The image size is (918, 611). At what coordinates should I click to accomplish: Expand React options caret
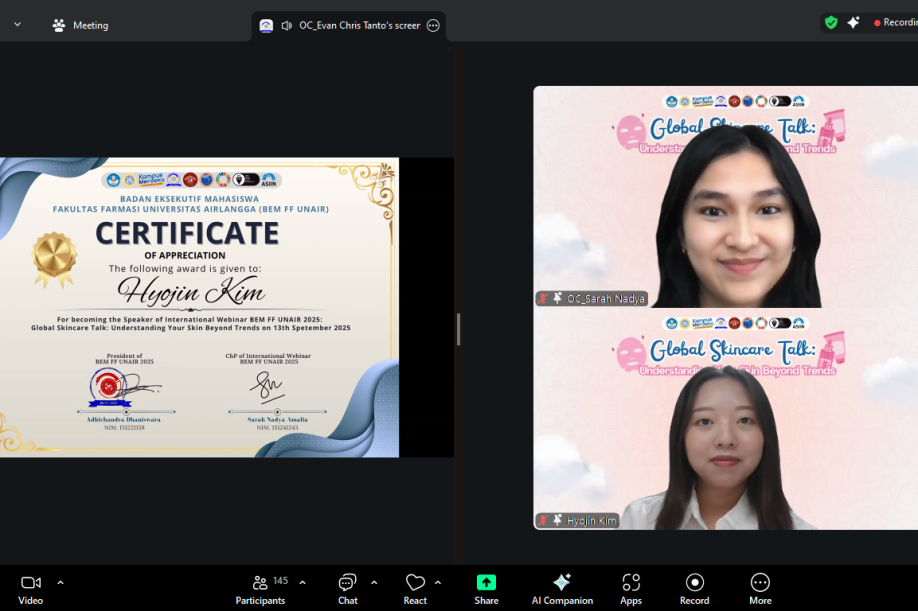tap(438, 582)
